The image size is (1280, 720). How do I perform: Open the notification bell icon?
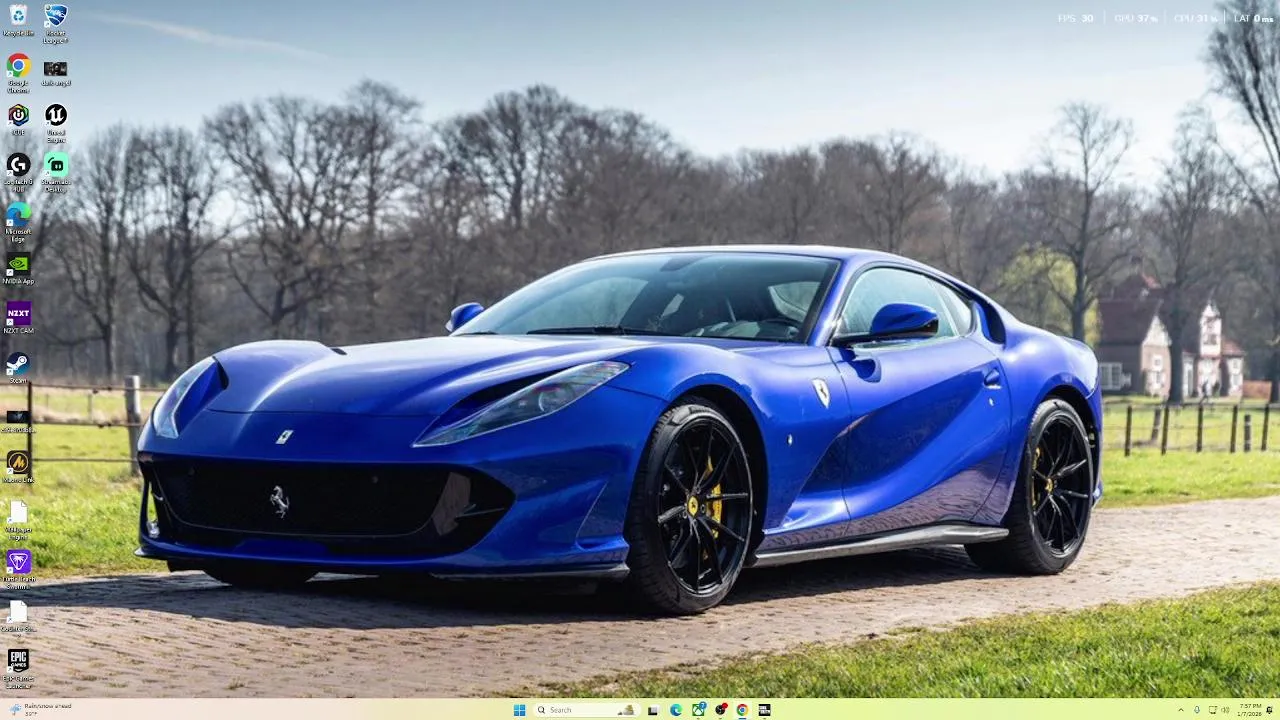pos(1270,710)
